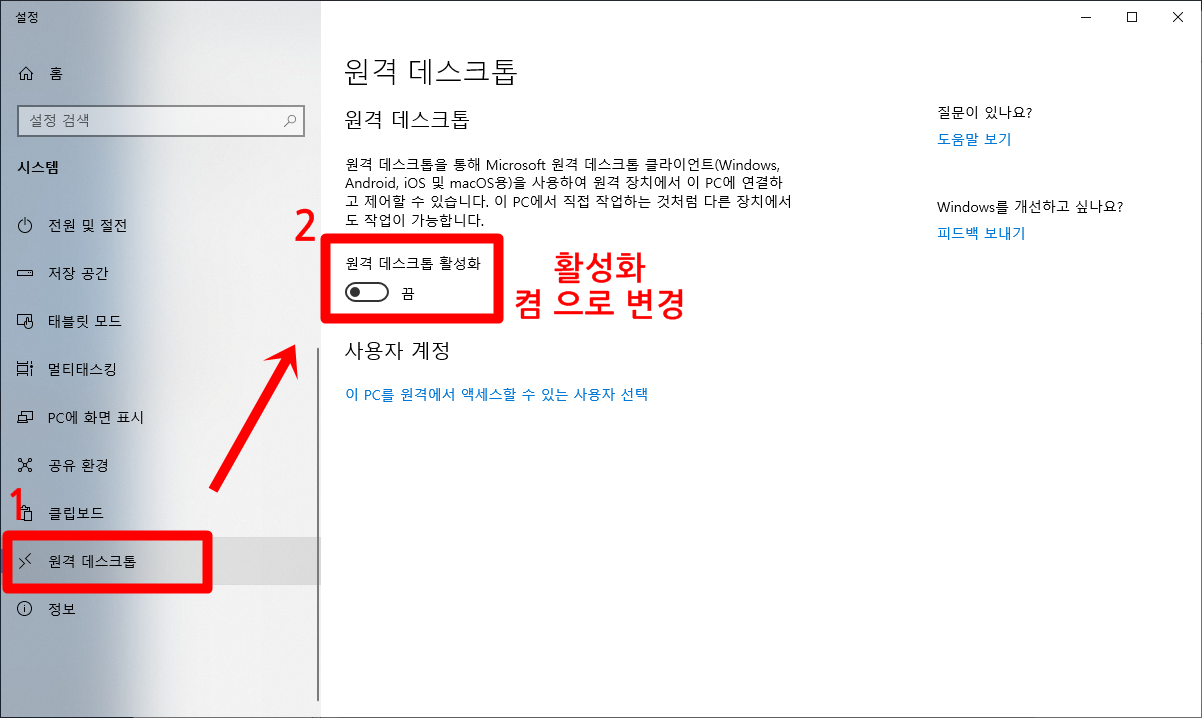The width and height of the screenshot is (1202, 718).
Task: Focus the 설정 검색 search box
Action: pos(160,121)
